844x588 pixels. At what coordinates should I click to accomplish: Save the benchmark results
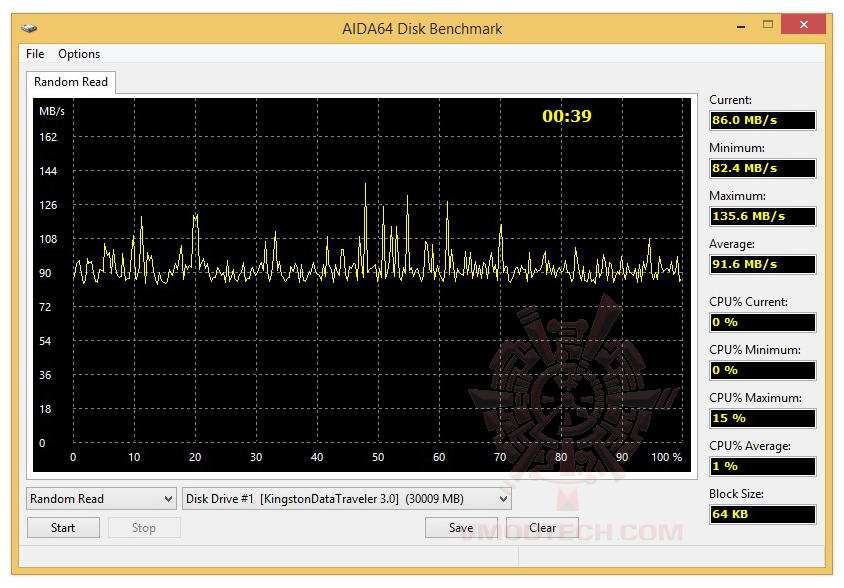461,528
